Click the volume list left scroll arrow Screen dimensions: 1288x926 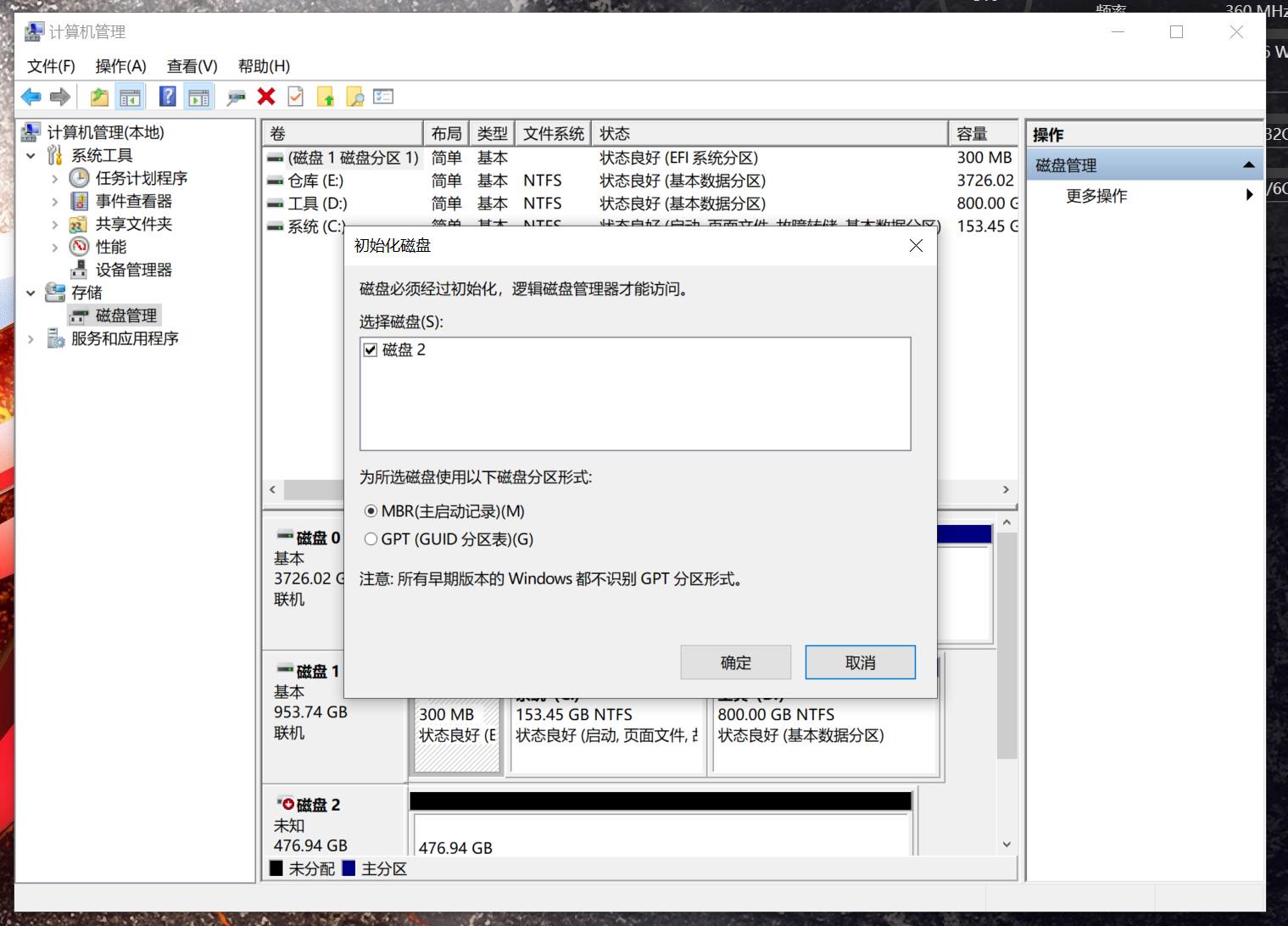point(272,490)
